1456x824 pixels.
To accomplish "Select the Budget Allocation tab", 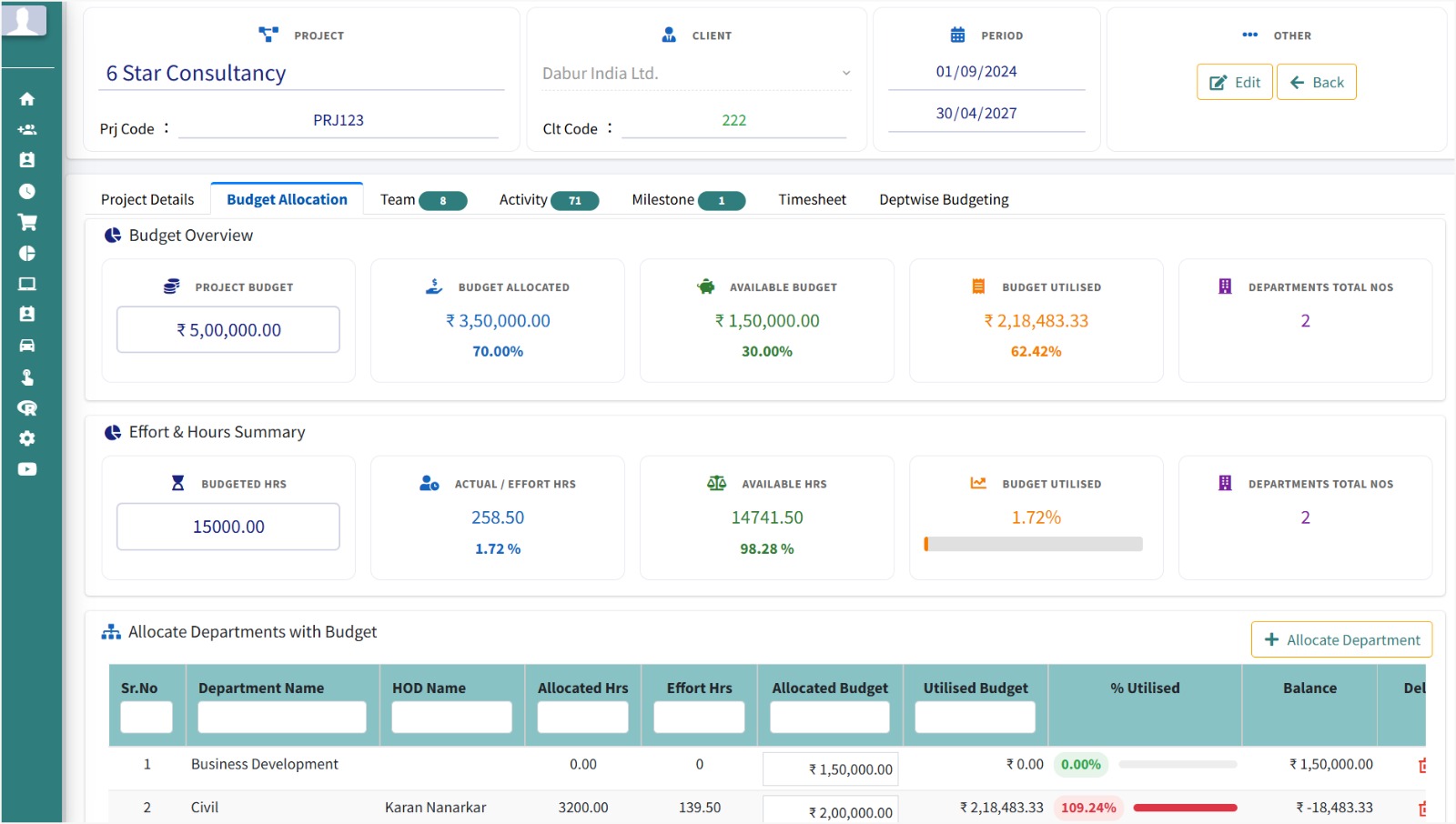I will coord(287,199).
